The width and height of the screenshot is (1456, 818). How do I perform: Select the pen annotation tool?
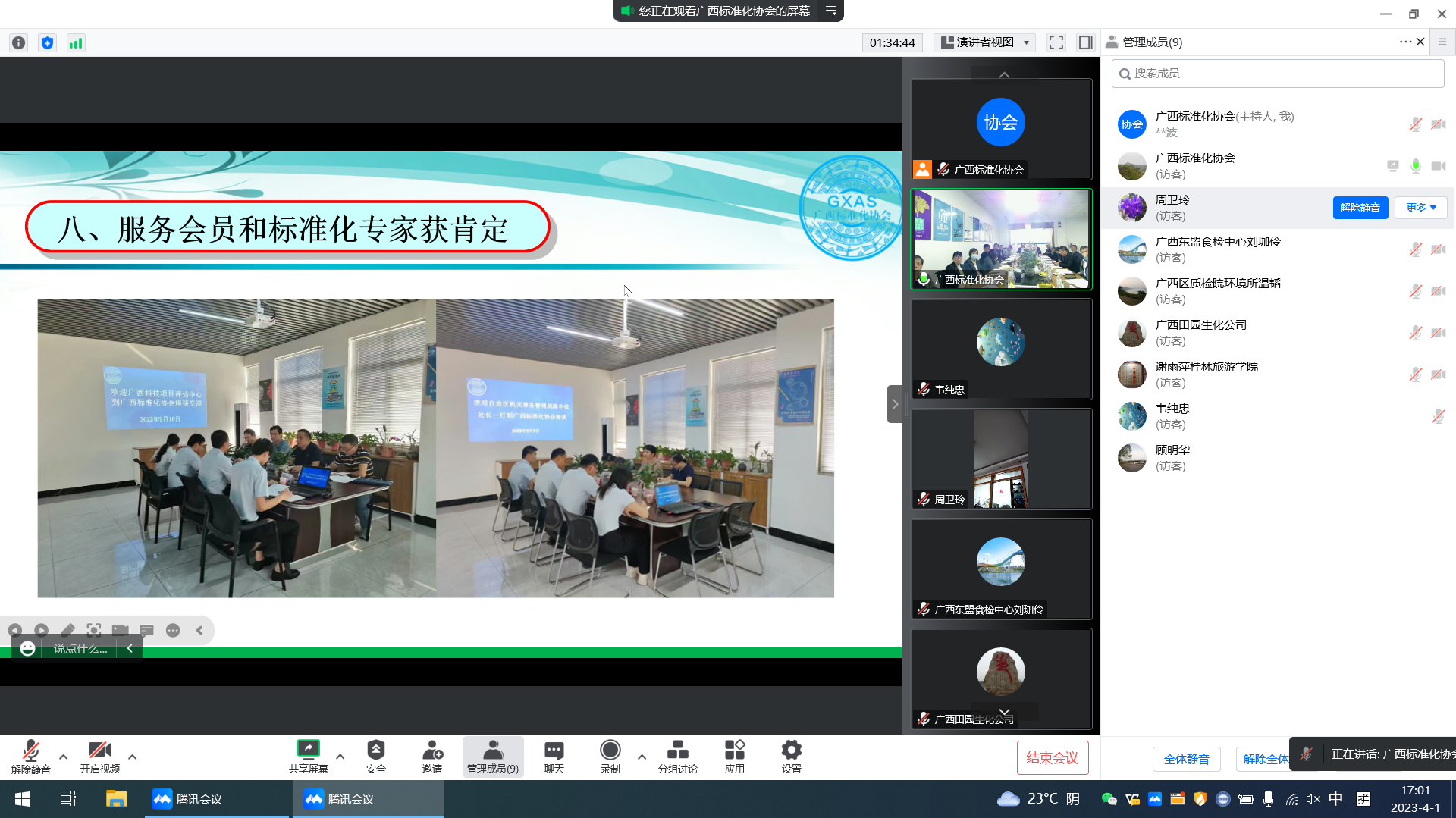point(68,630)
